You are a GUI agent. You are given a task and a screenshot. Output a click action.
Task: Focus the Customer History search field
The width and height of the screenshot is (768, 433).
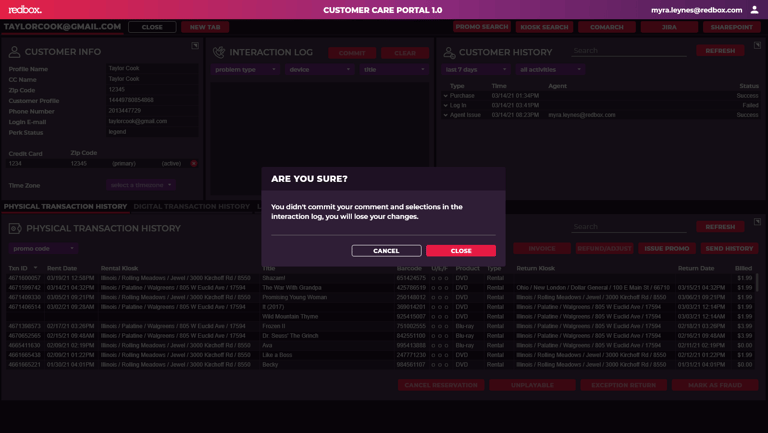pos(629,50)
